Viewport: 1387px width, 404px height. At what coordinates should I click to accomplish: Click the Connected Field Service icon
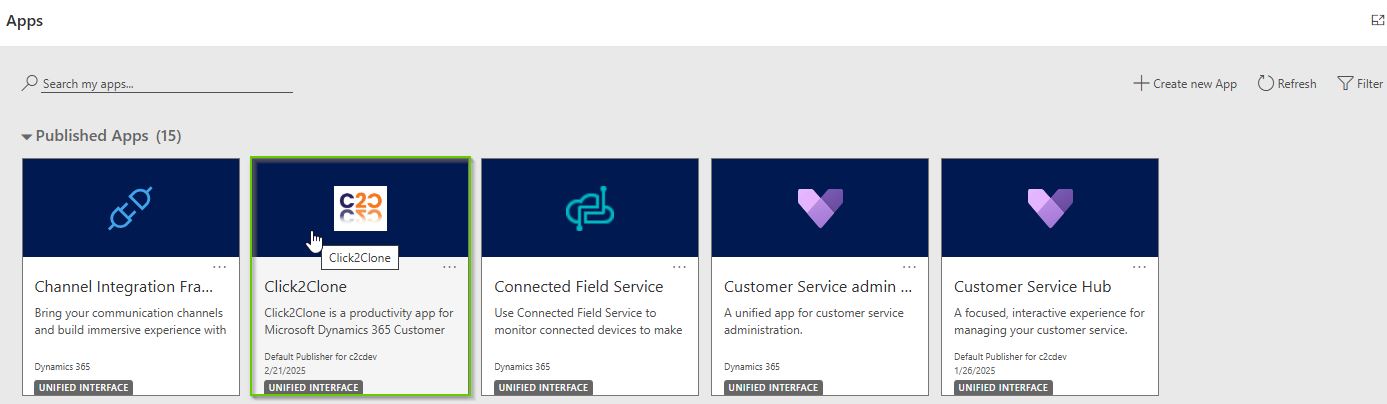(590, 208)
